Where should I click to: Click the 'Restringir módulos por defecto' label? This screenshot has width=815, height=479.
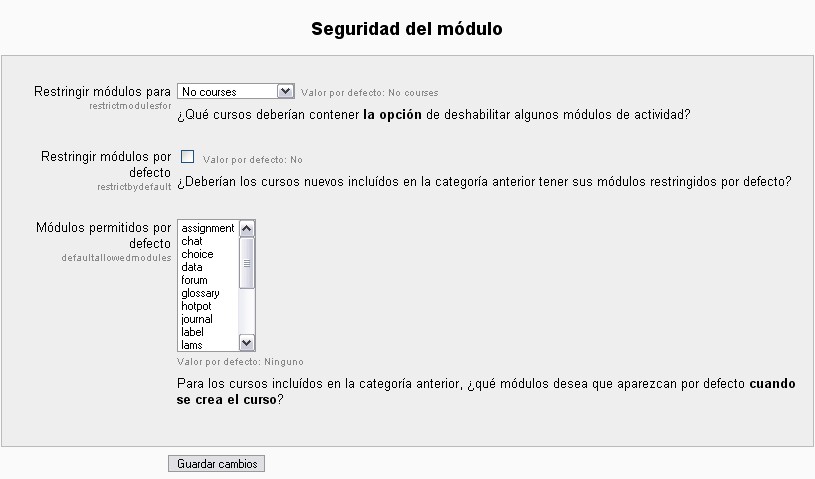[x=106, y=164]
